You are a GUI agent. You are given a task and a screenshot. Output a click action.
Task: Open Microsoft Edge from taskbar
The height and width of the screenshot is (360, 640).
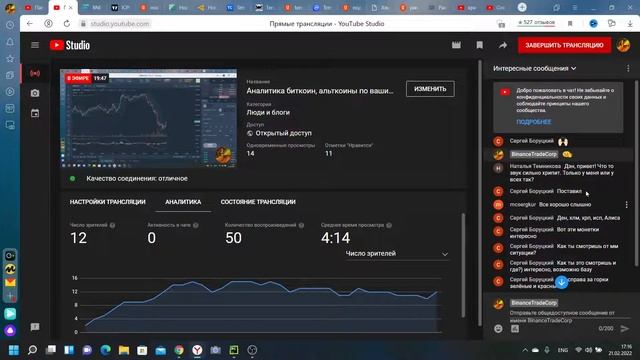tap(105, 350)
